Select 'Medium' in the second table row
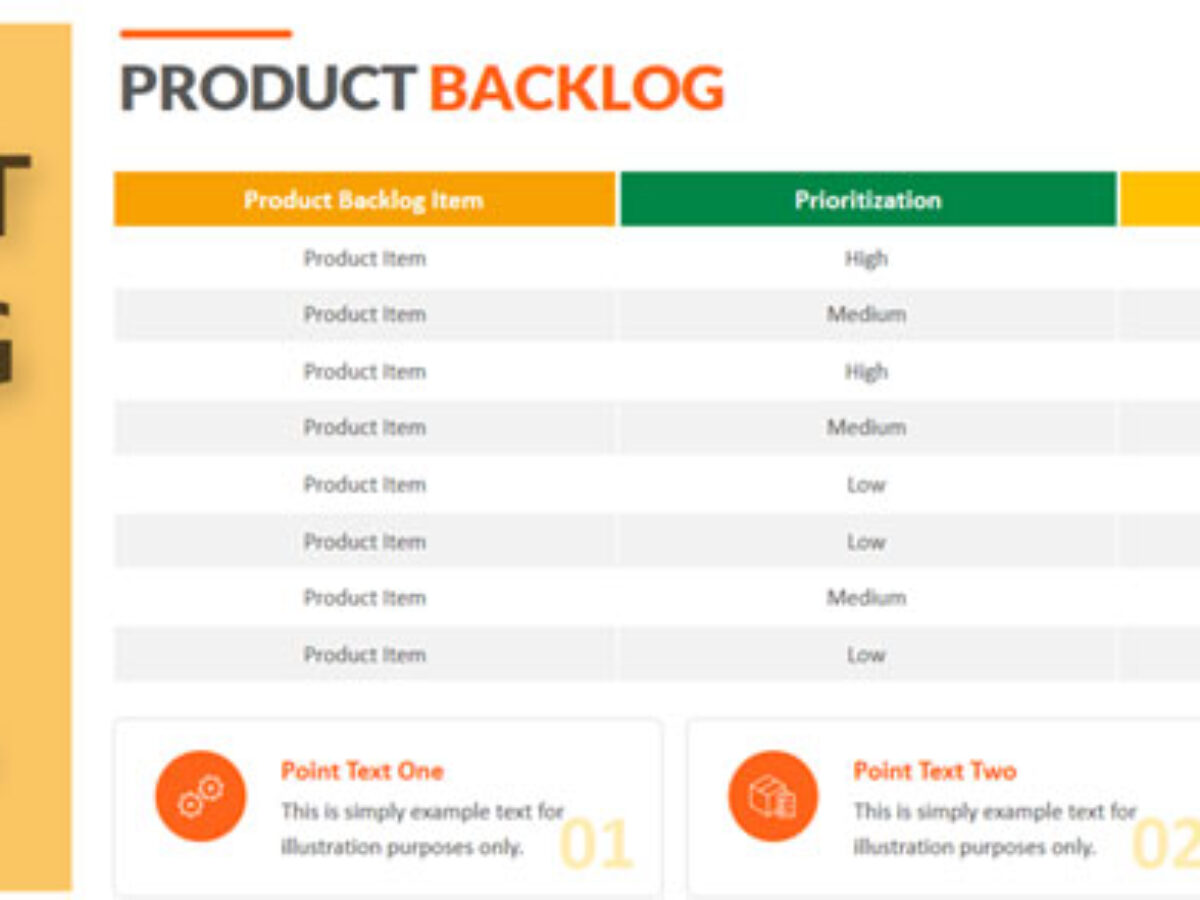This screenshot has height=900, width=1200. 866,314
